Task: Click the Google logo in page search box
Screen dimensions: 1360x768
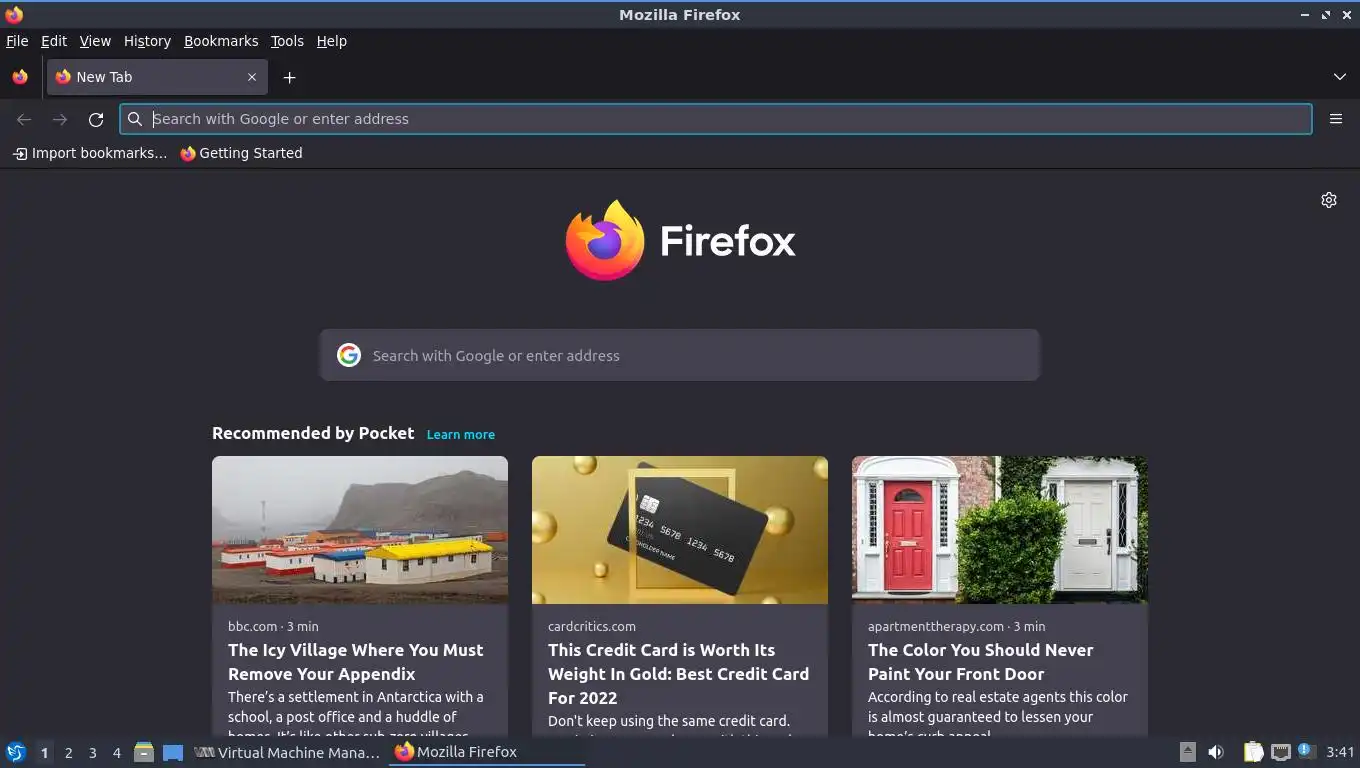Action: (348, 355)
